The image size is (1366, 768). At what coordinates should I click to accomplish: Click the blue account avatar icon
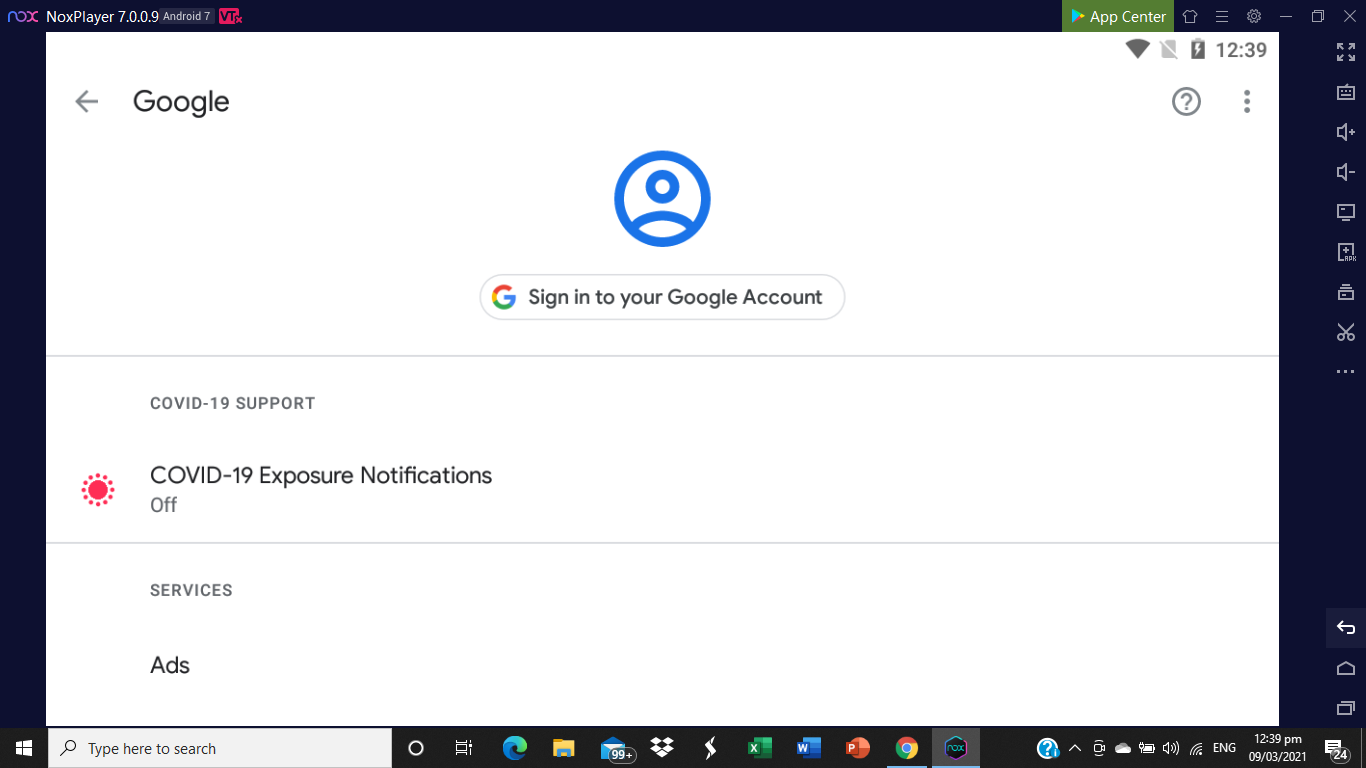pos(662,198)
